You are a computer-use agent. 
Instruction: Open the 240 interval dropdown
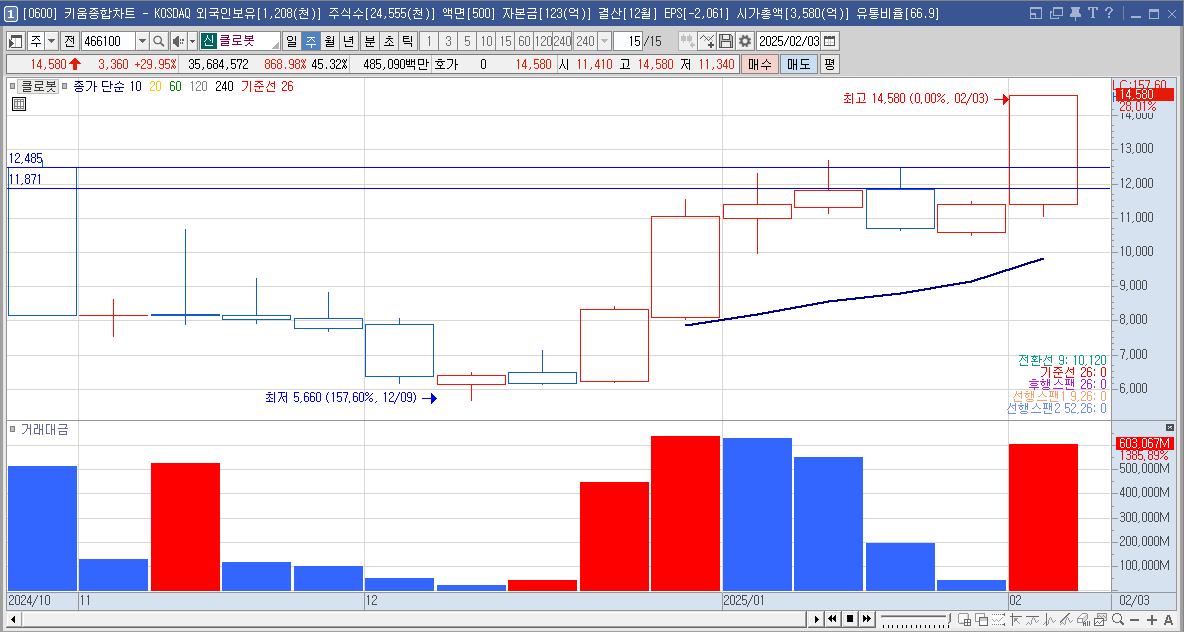click(x=604, y=41)
